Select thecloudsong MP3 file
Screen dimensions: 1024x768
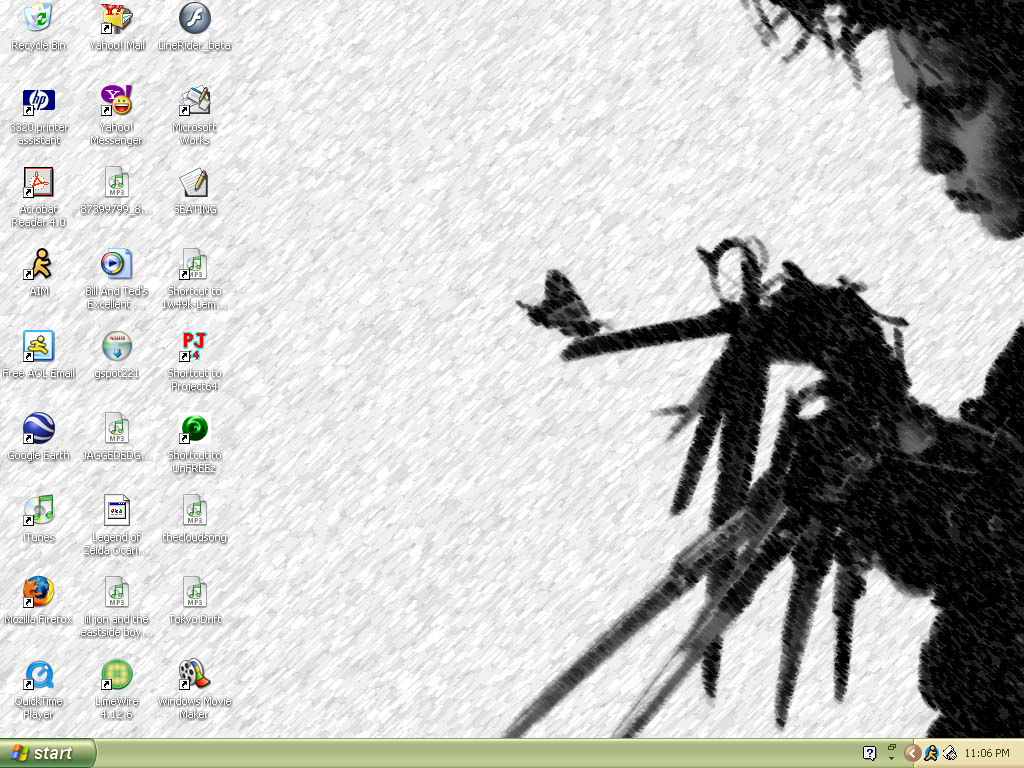pos(195,510)
